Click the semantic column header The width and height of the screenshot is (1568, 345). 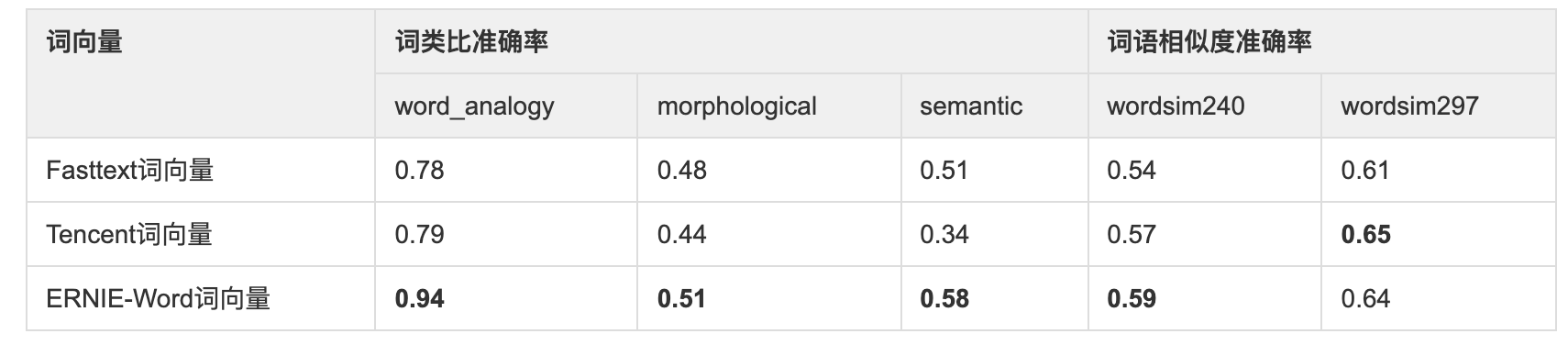tap(971, 106)
